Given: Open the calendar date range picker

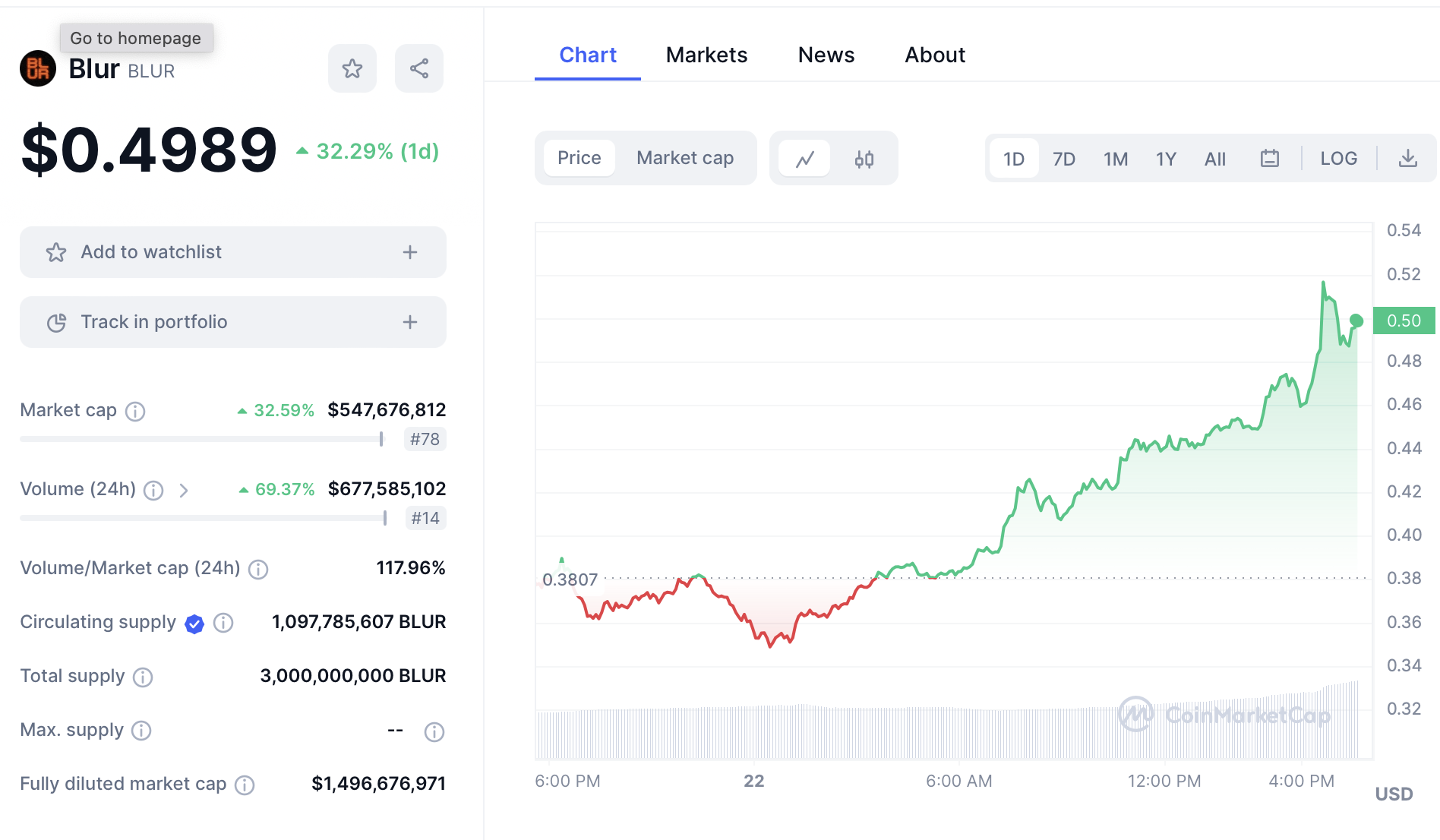Looking at the screenshot, I should [x=1269, y=159].
